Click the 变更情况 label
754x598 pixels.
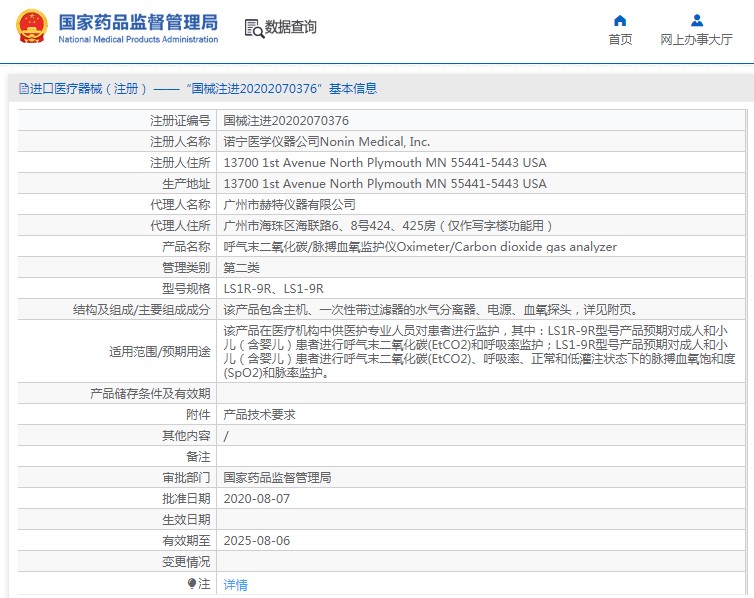click(x=186, y=561)
